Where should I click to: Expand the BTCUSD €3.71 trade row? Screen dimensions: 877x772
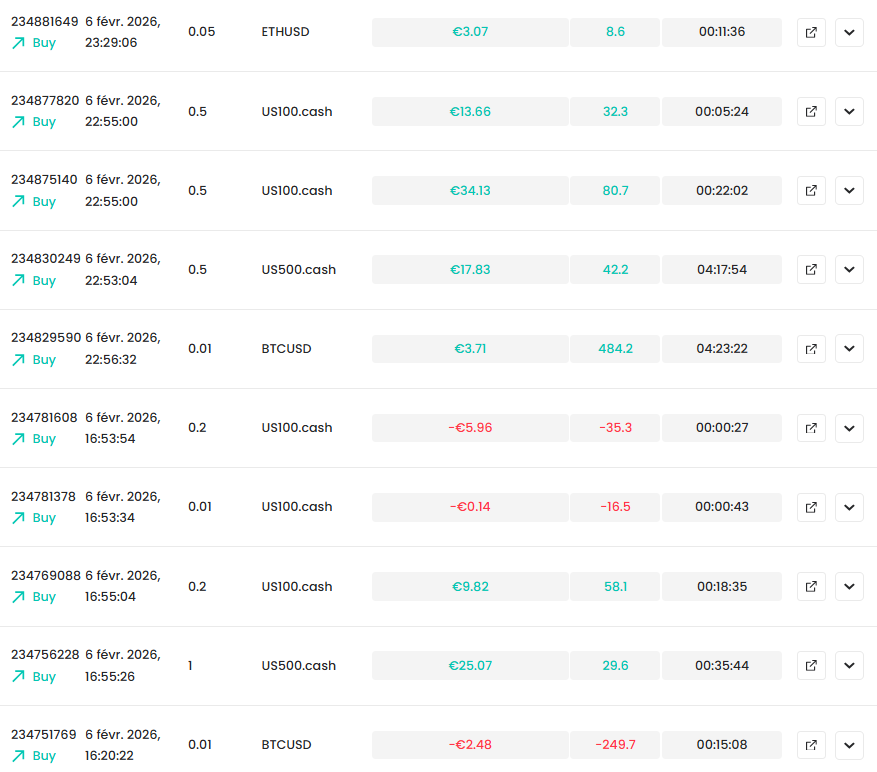(x=849, y=349)
